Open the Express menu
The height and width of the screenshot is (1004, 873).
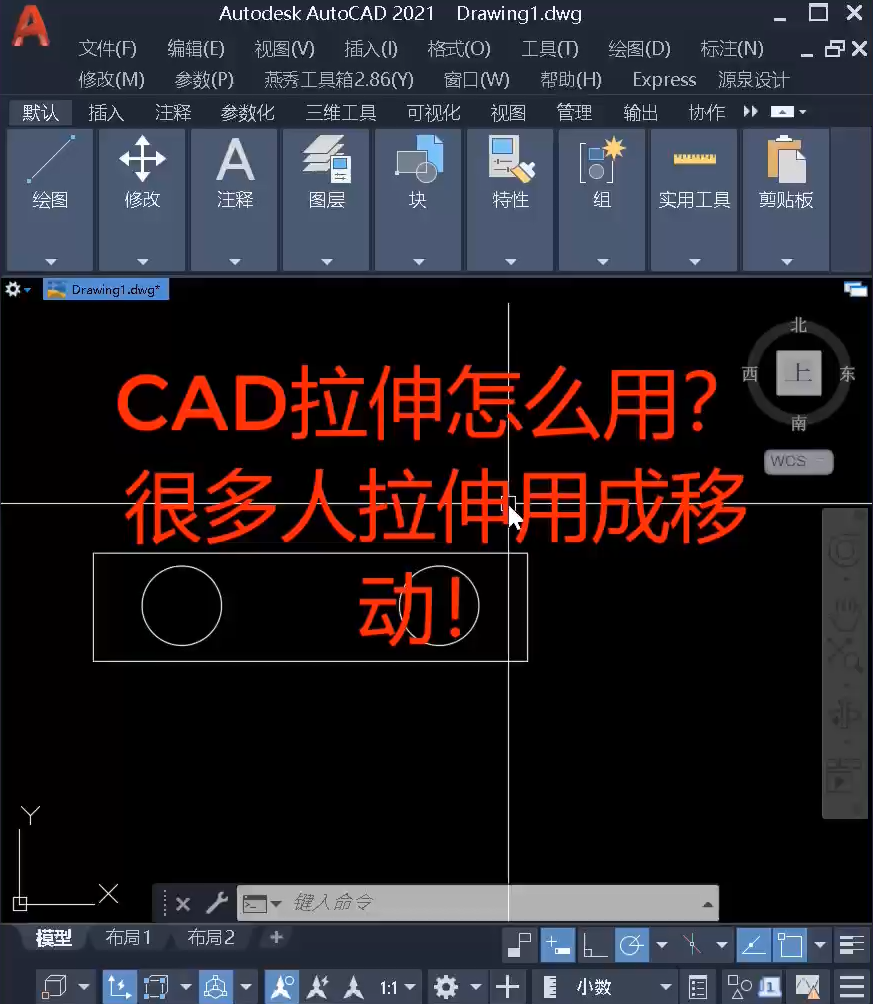pos(664,79)
